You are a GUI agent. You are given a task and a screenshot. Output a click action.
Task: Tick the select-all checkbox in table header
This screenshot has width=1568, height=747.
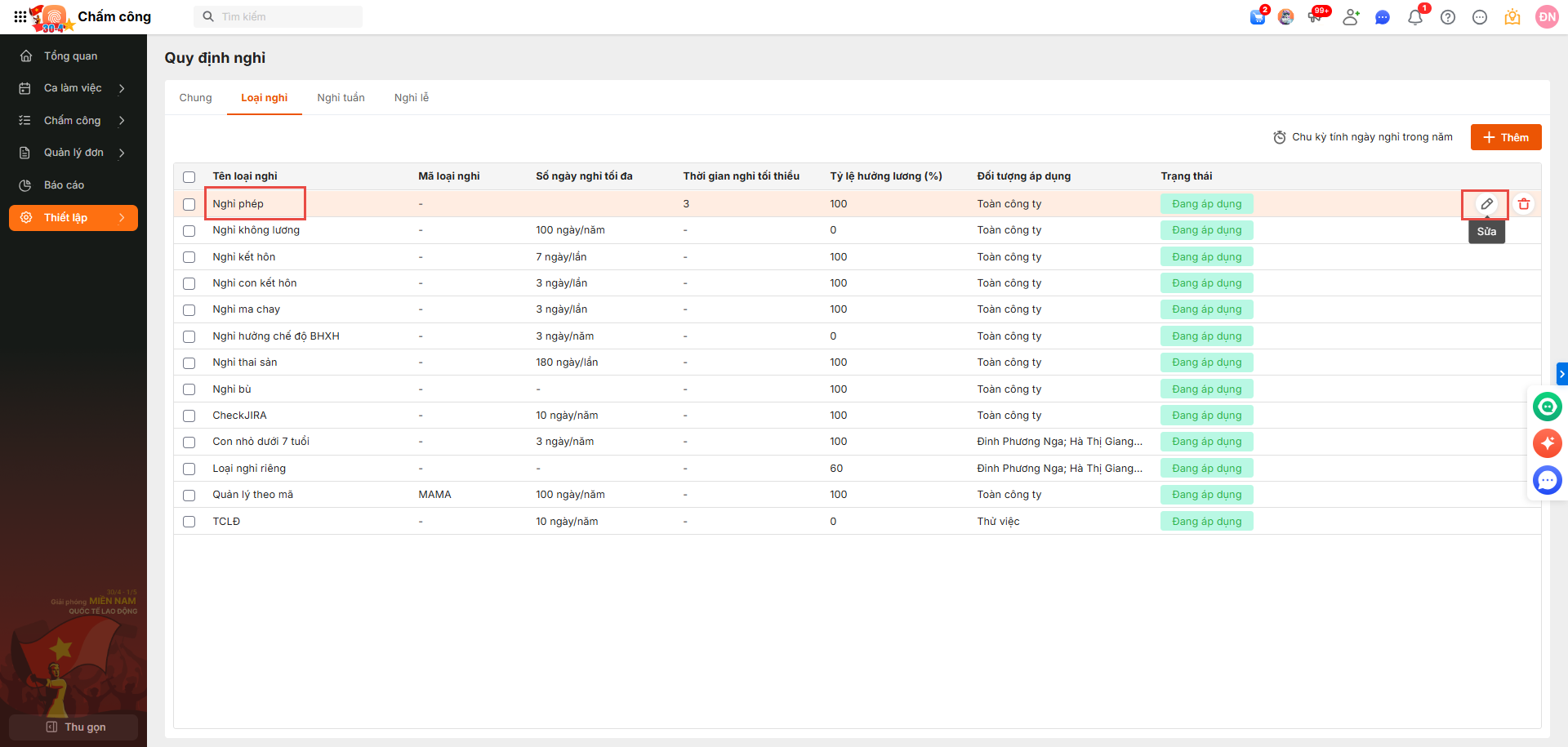189,177
